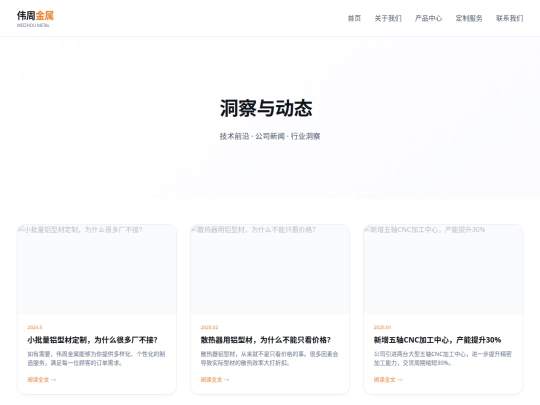Open article title 散热器用铝型材，为什么不能只看价格?
Viewport: 540px width, 405px height.
click(266, 340)
